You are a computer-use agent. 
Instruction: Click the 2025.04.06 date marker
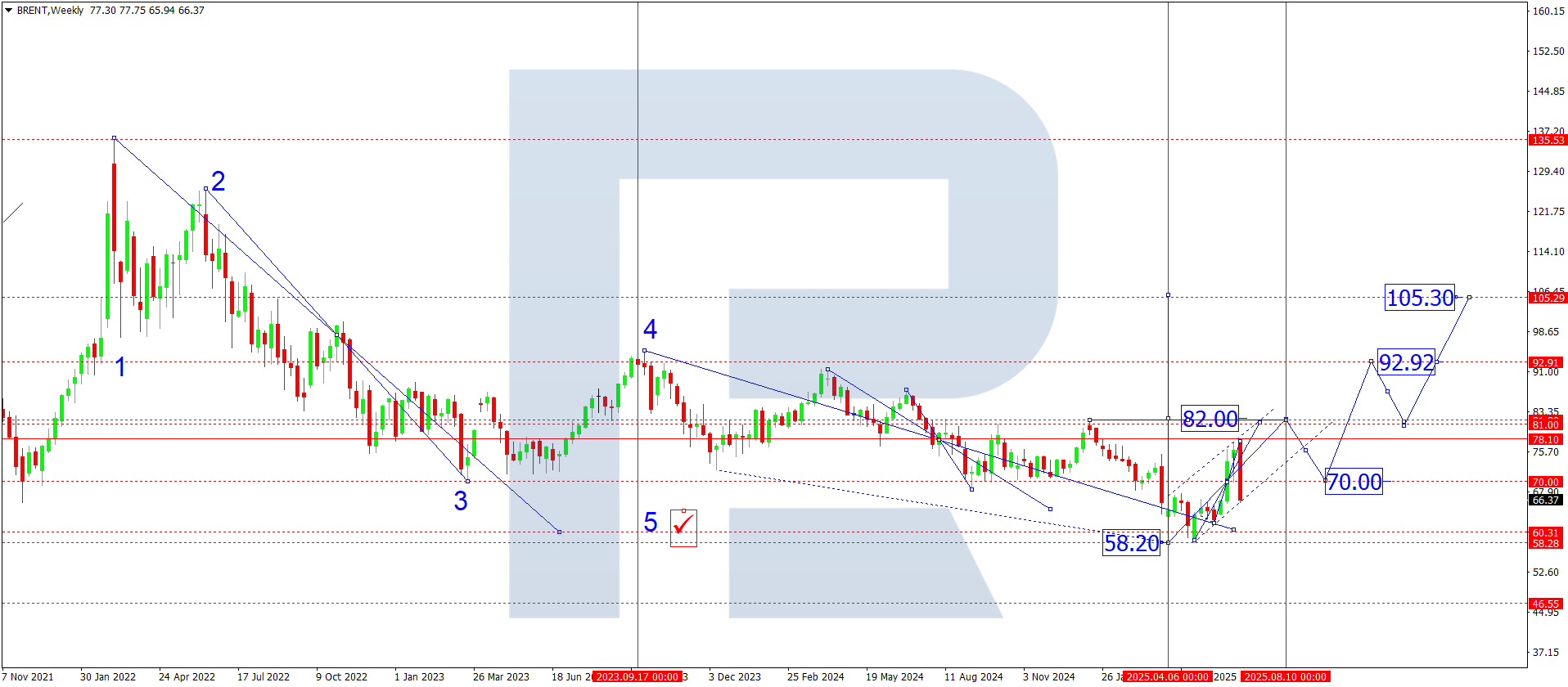click(1167, 676)
